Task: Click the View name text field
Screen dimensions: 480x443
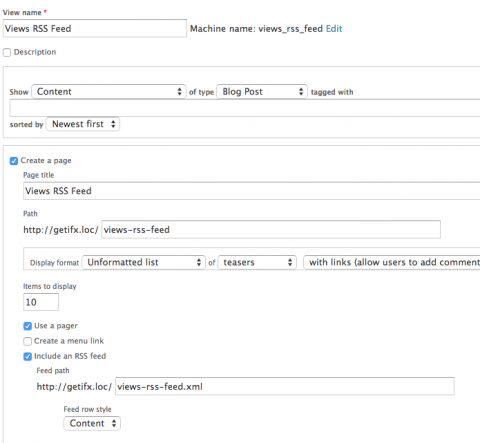Action: [95, 28]
